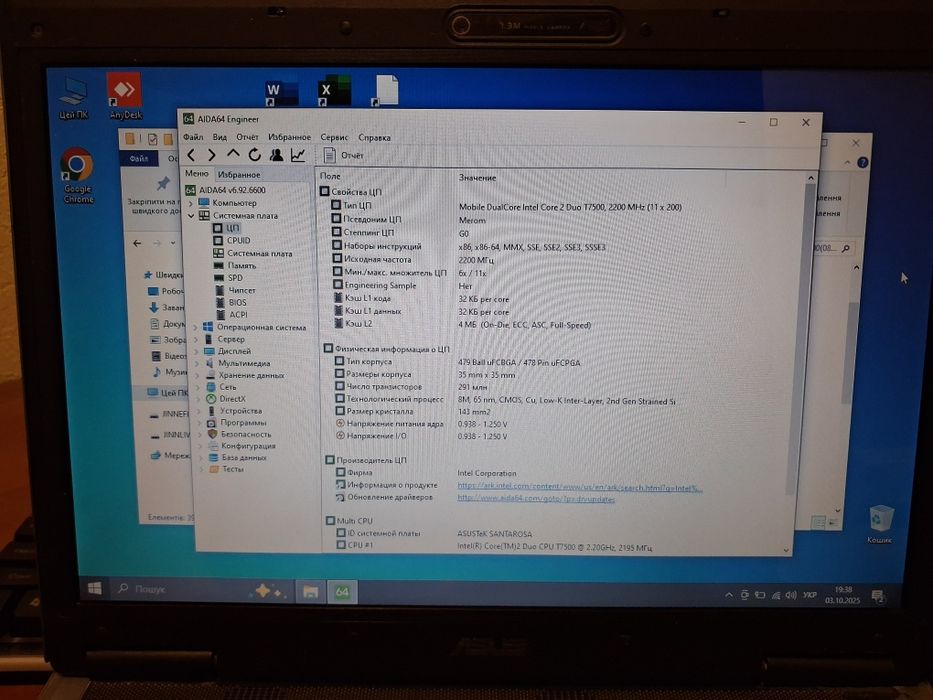The width and height of the screenshot is (933, 700).
Task: Open the Избранное menu in the menu bar
Action: pyautogui.click(x=289, y=137)
